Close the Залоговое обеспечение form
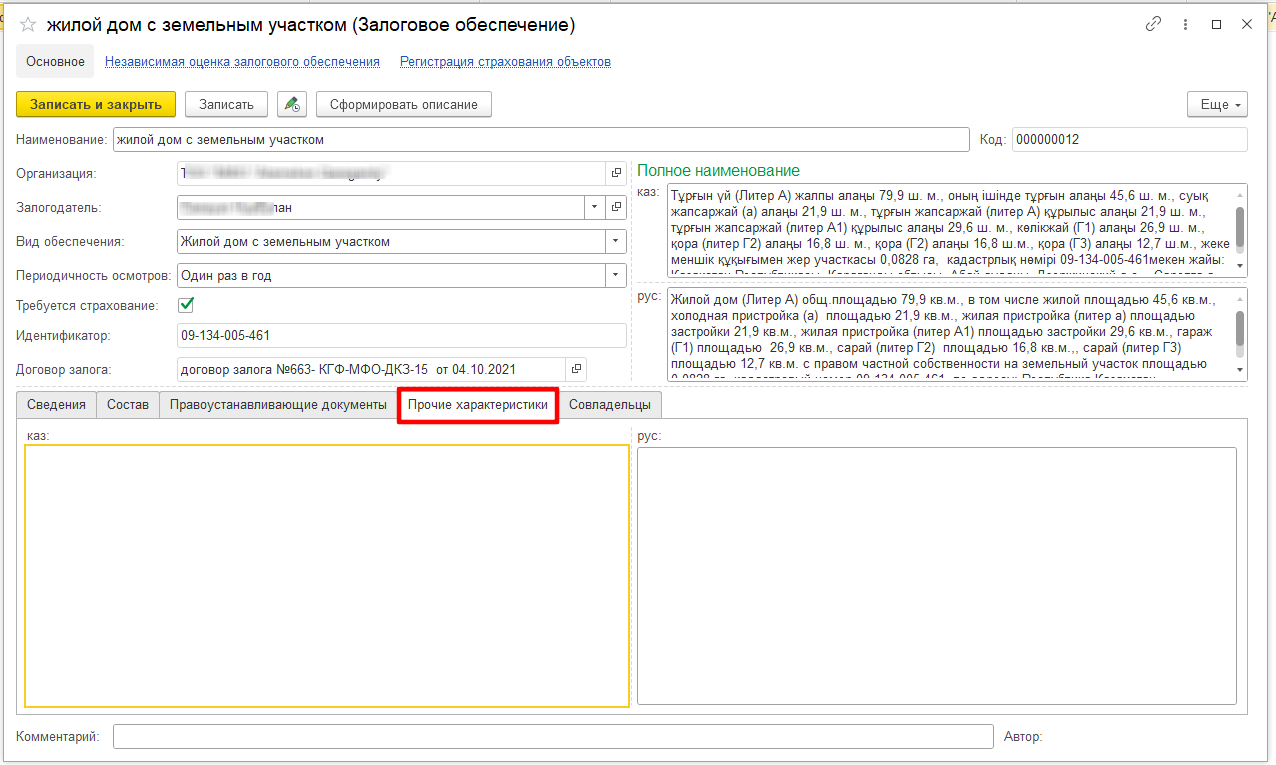 (x=1247, y=24)
